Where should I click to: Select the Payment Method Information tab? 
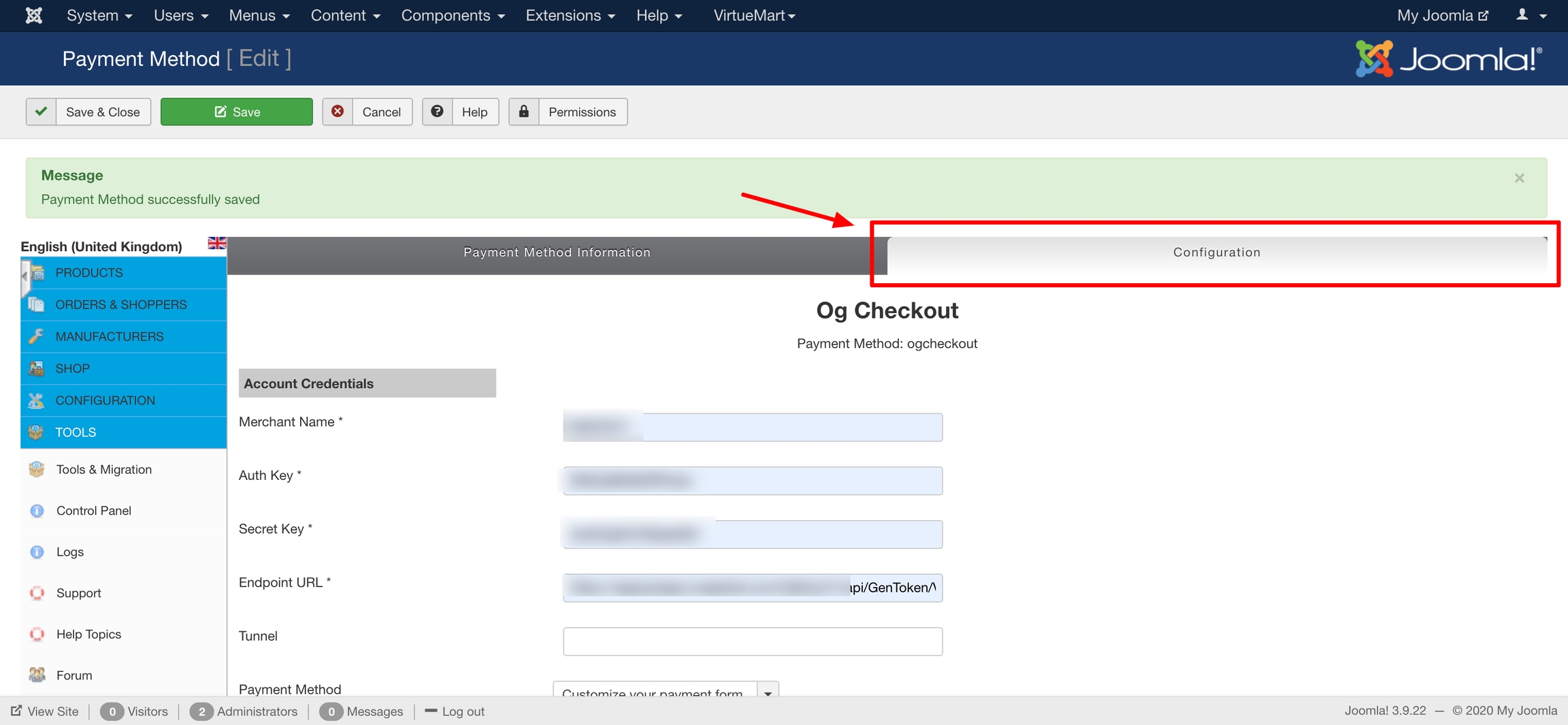(557, 253)
